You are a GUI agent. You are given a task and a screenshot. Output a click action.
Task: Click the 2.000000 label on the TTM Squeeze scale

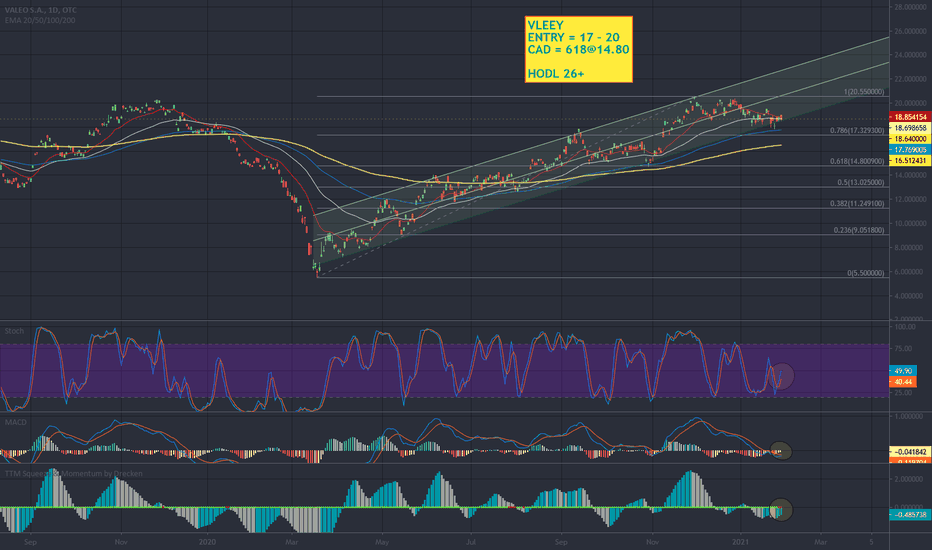[x=910, y=479]
